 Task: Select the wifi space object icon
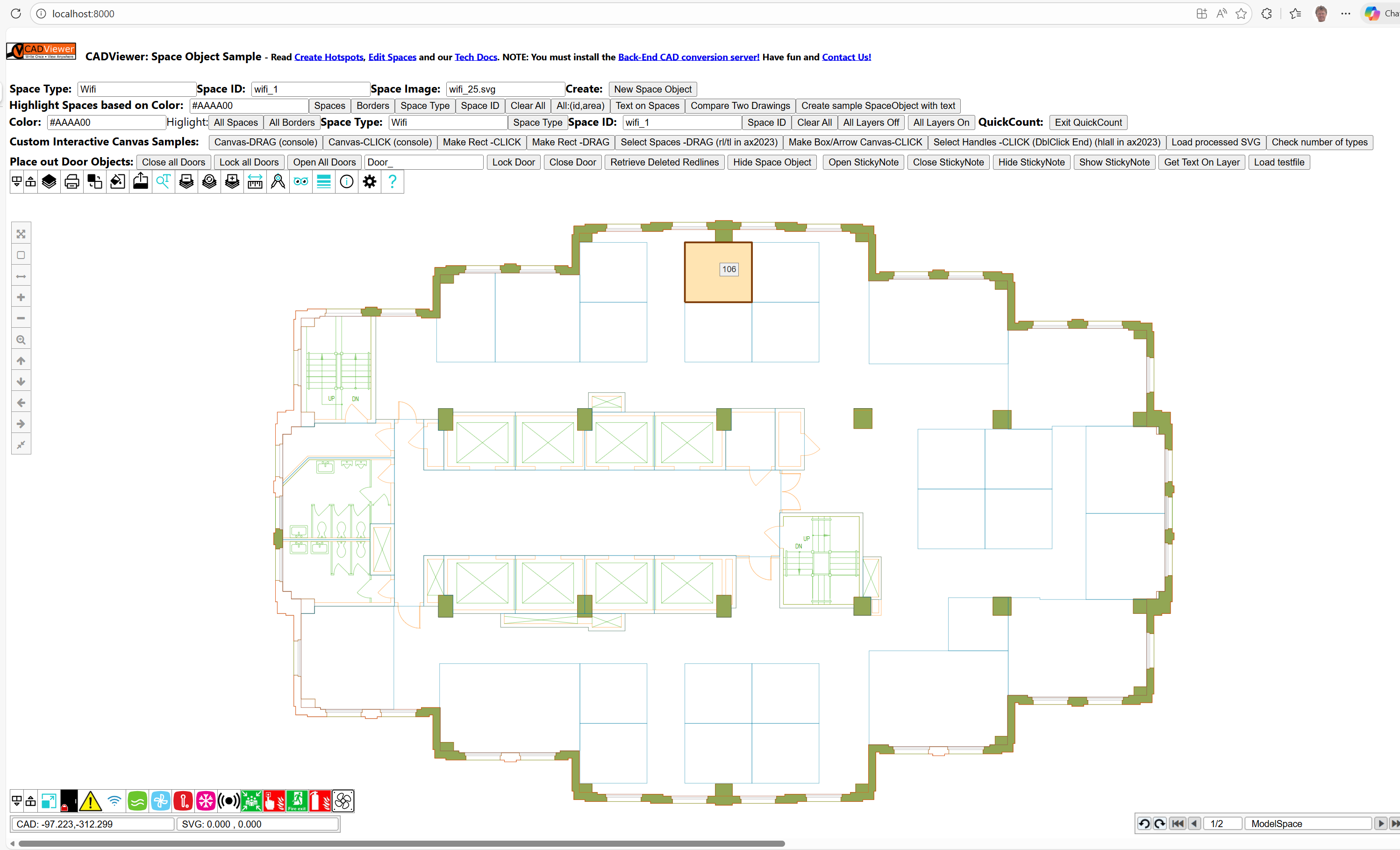114,801
